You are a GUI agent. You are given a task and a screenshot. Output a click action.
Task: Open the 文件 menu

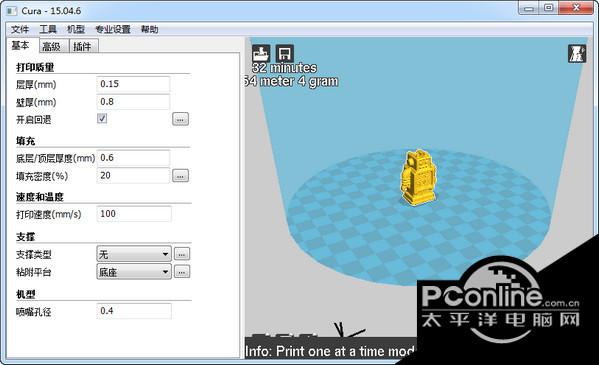(20, 29)
